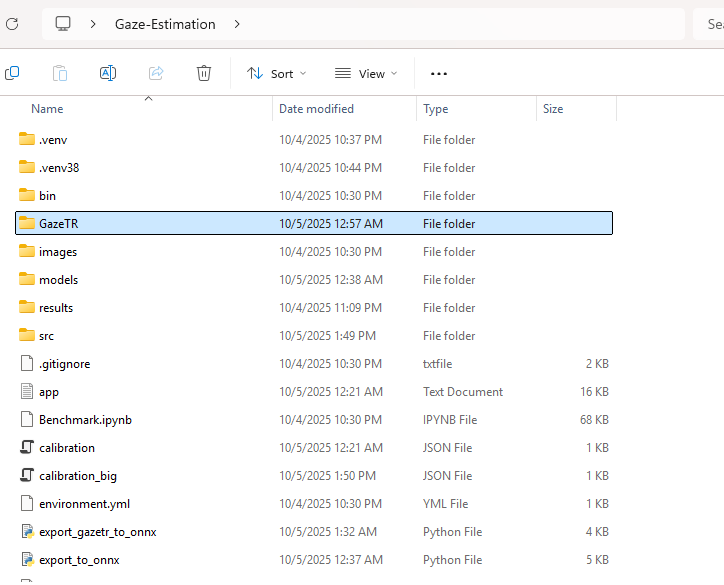Viewport: 724px width, 585px height.
Task: Click the .venv folder icon
Action: coord(27,139)
